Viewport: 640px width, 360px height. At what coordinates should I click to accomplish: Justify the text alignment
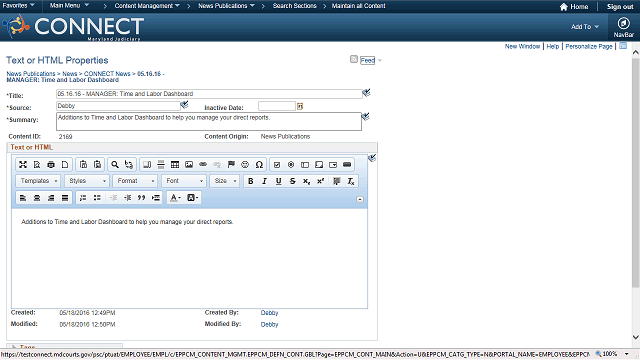tap(65, 198)
